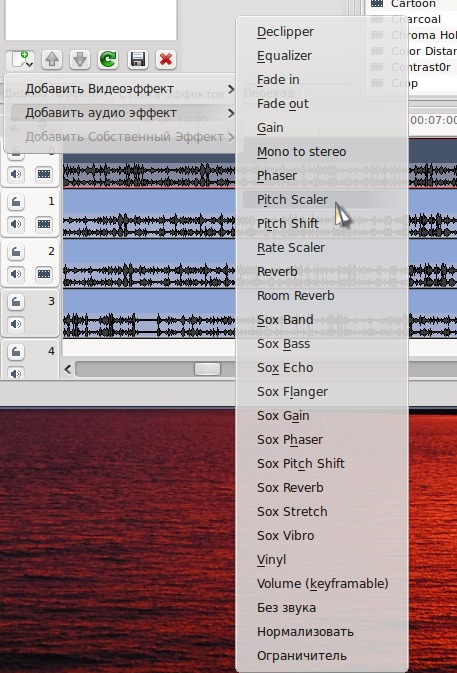Select Ограничитель limiter effect
The height and width of the screenshot is (673, 457).
point(322,657)
